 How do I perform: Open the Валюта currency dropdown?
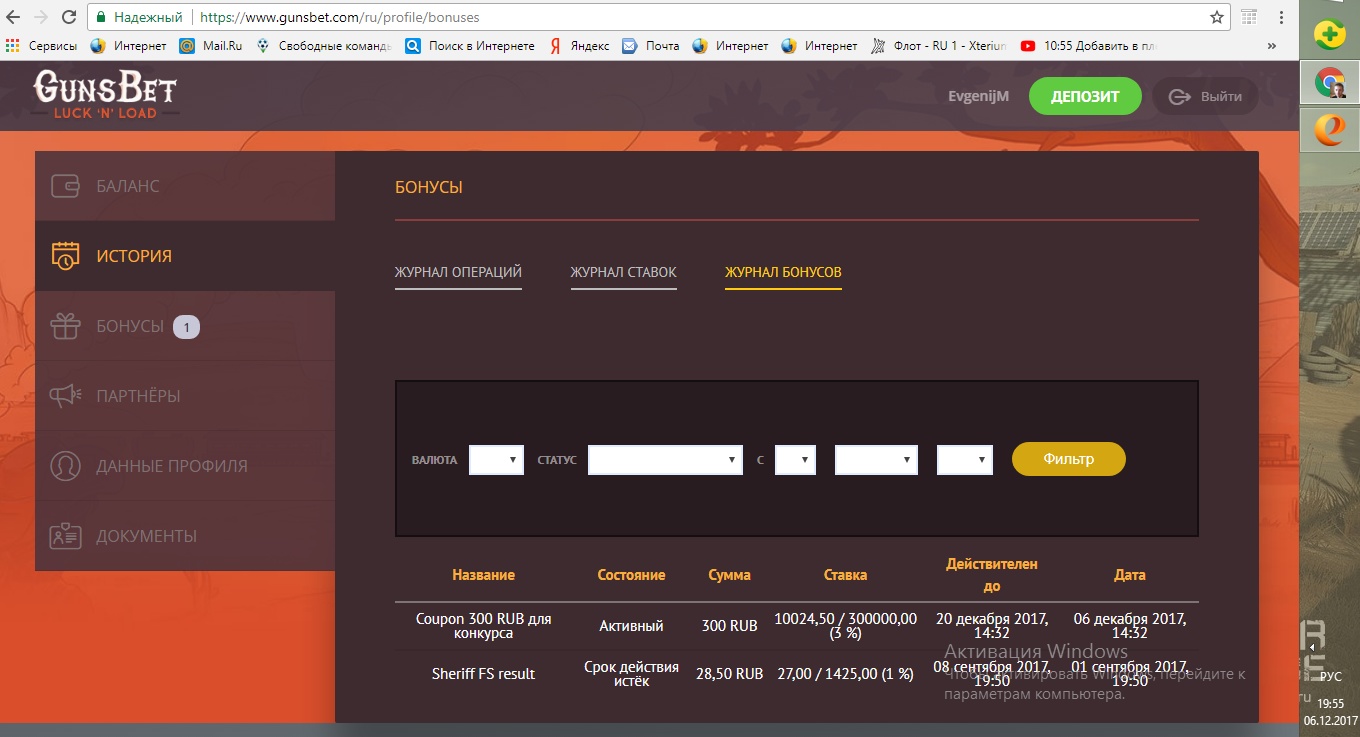coord(496,460)
